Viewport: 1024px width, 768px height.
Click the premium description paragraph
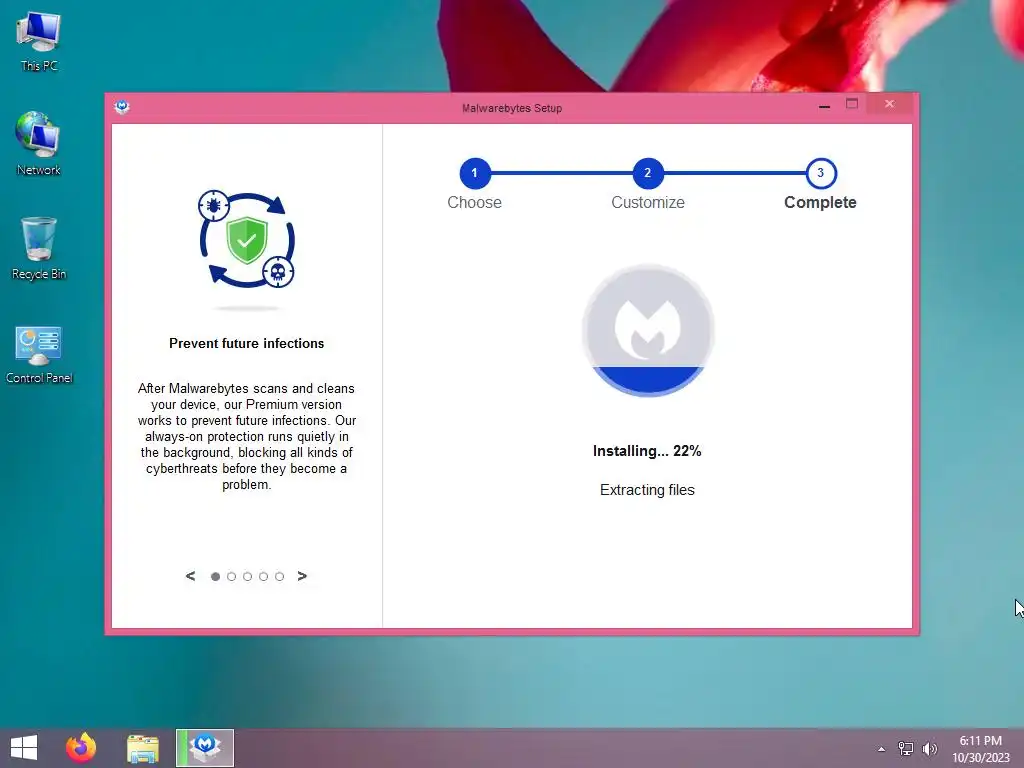coord(247,436)
